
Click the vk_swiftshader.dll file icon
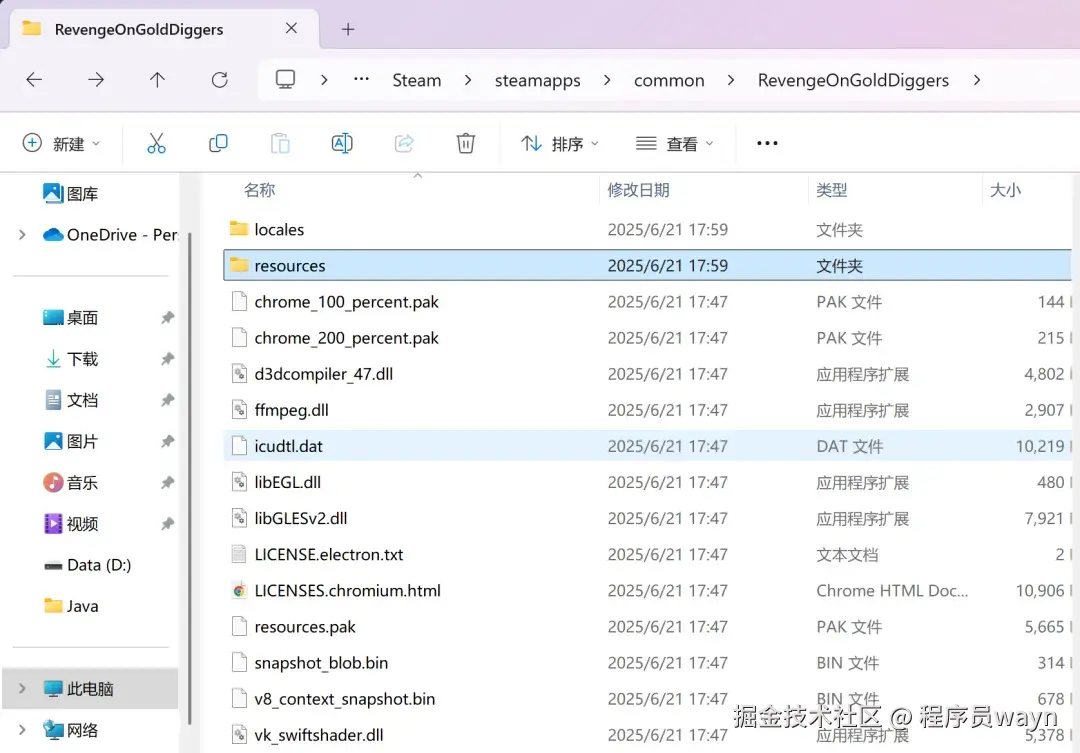[239, 734]
